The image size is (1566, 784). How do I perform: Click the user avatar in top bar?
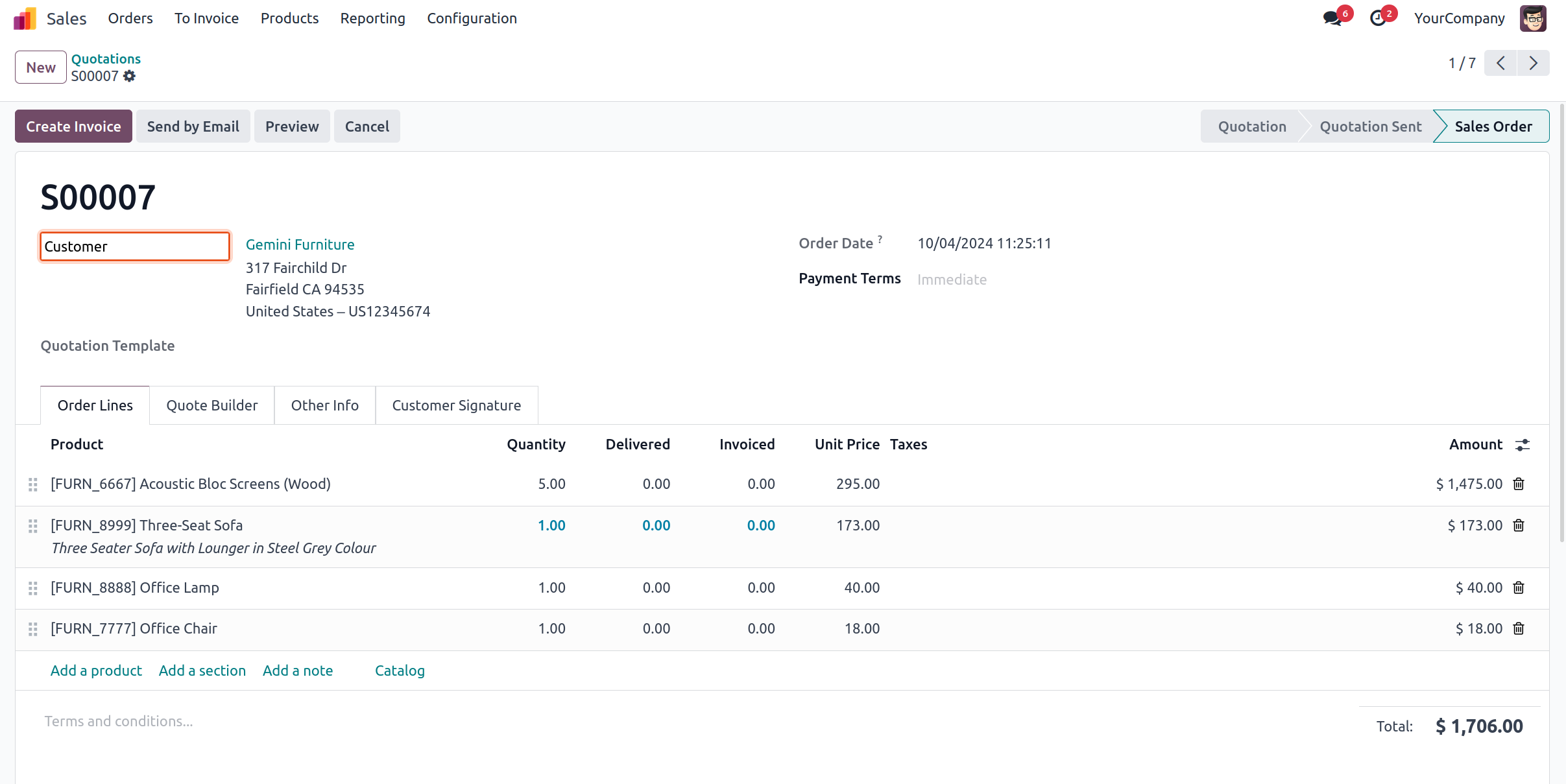pos(1532,18)
